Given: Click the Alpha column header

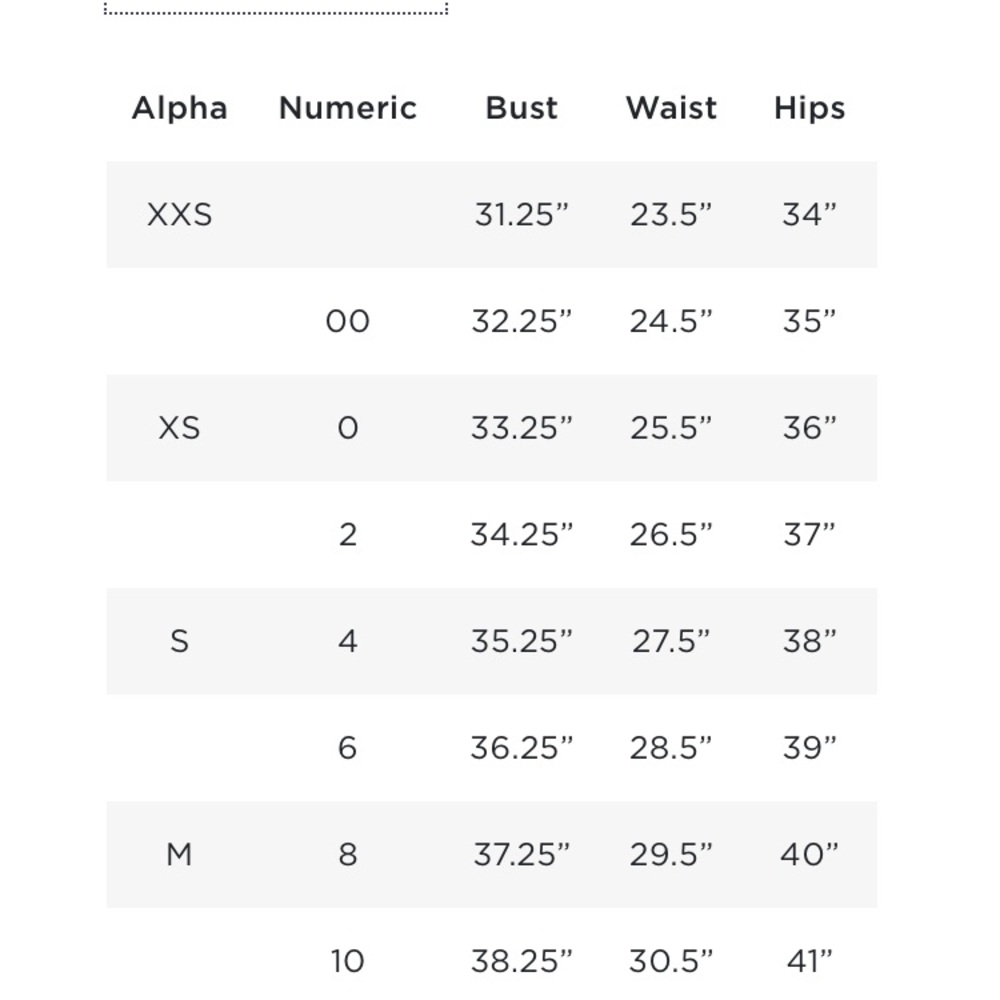Looking at the screenshot, I should tap(179, 108).
